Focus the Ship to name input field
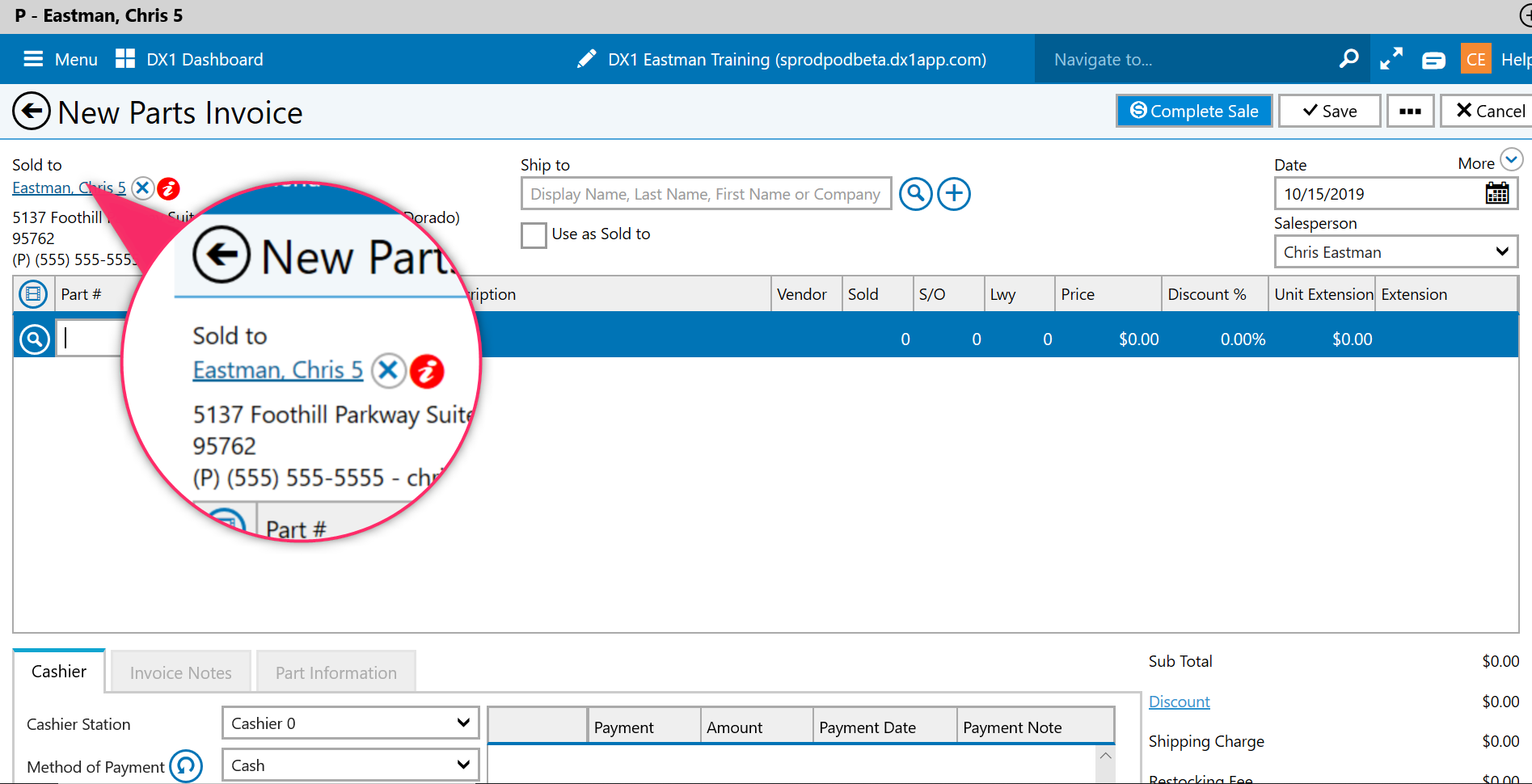The height and width of the screenshot is (784, 1532). coord(706,194)
